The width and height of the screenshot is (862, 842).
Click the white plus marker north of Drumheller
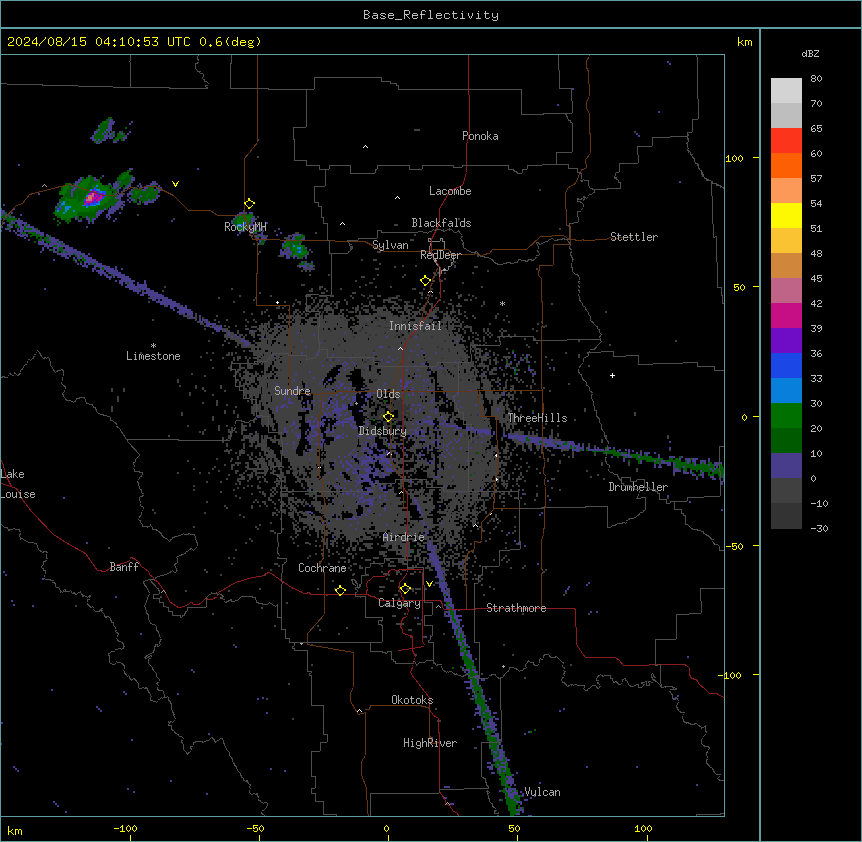click(612, 375)
